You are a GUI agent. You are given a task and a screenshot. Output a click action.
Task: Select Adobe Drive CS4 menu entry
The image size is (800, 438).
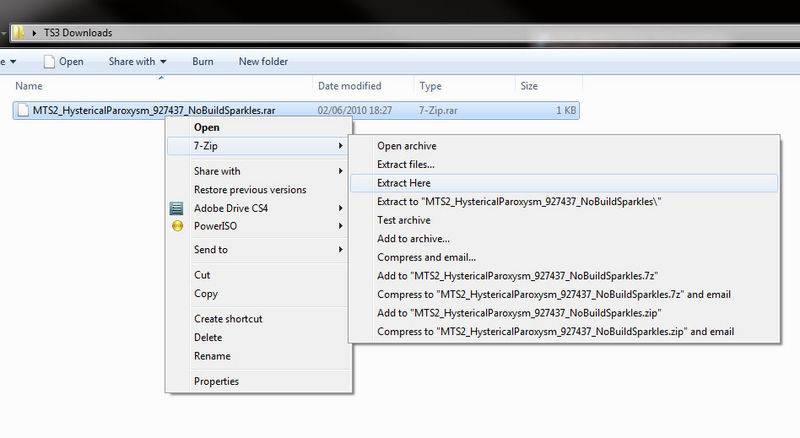point(231,208)
